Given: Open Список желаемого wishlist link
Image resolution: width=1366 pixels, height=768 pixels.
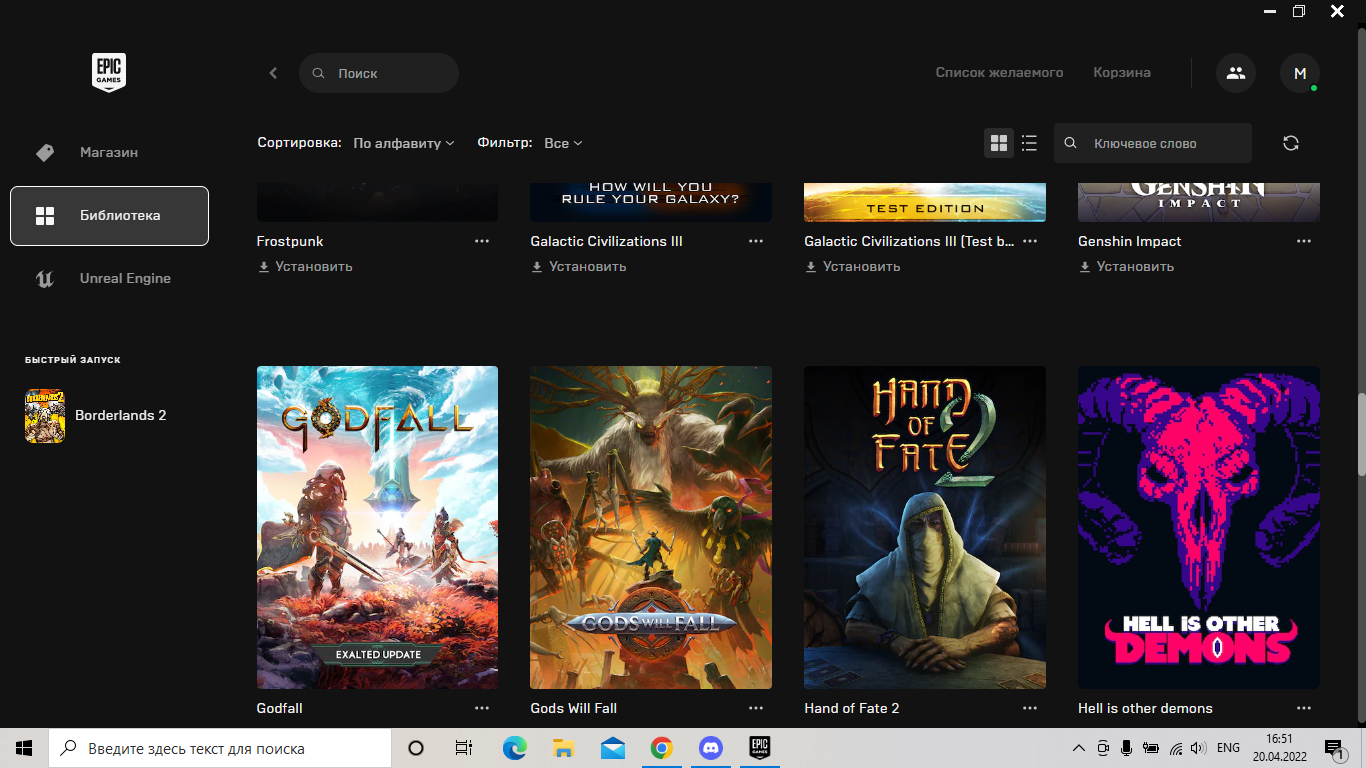Looking at the screenshot, I should coord(999,73).
